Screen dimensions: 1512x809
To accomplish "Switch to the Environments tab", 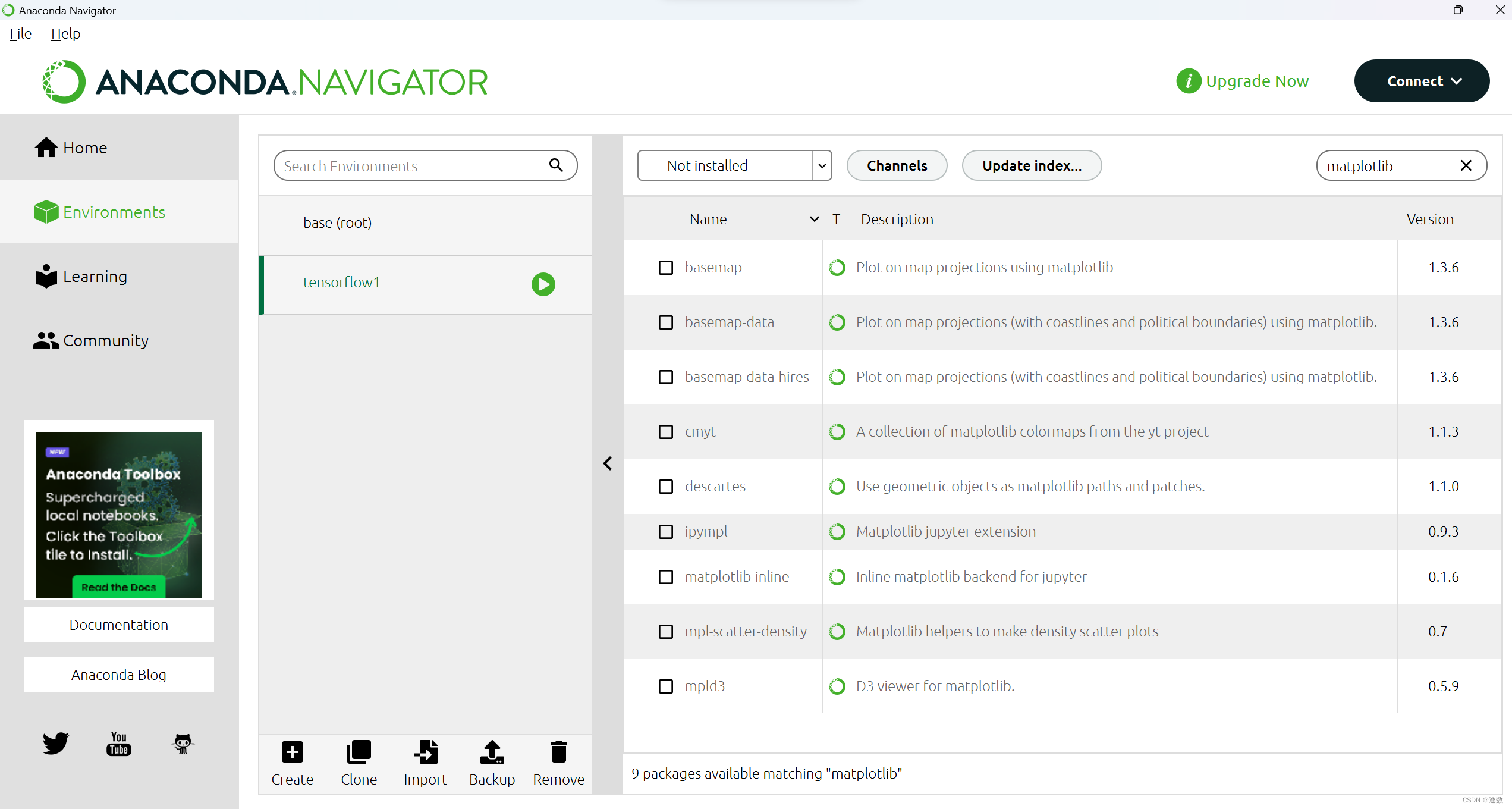I will tap(119, 212).
